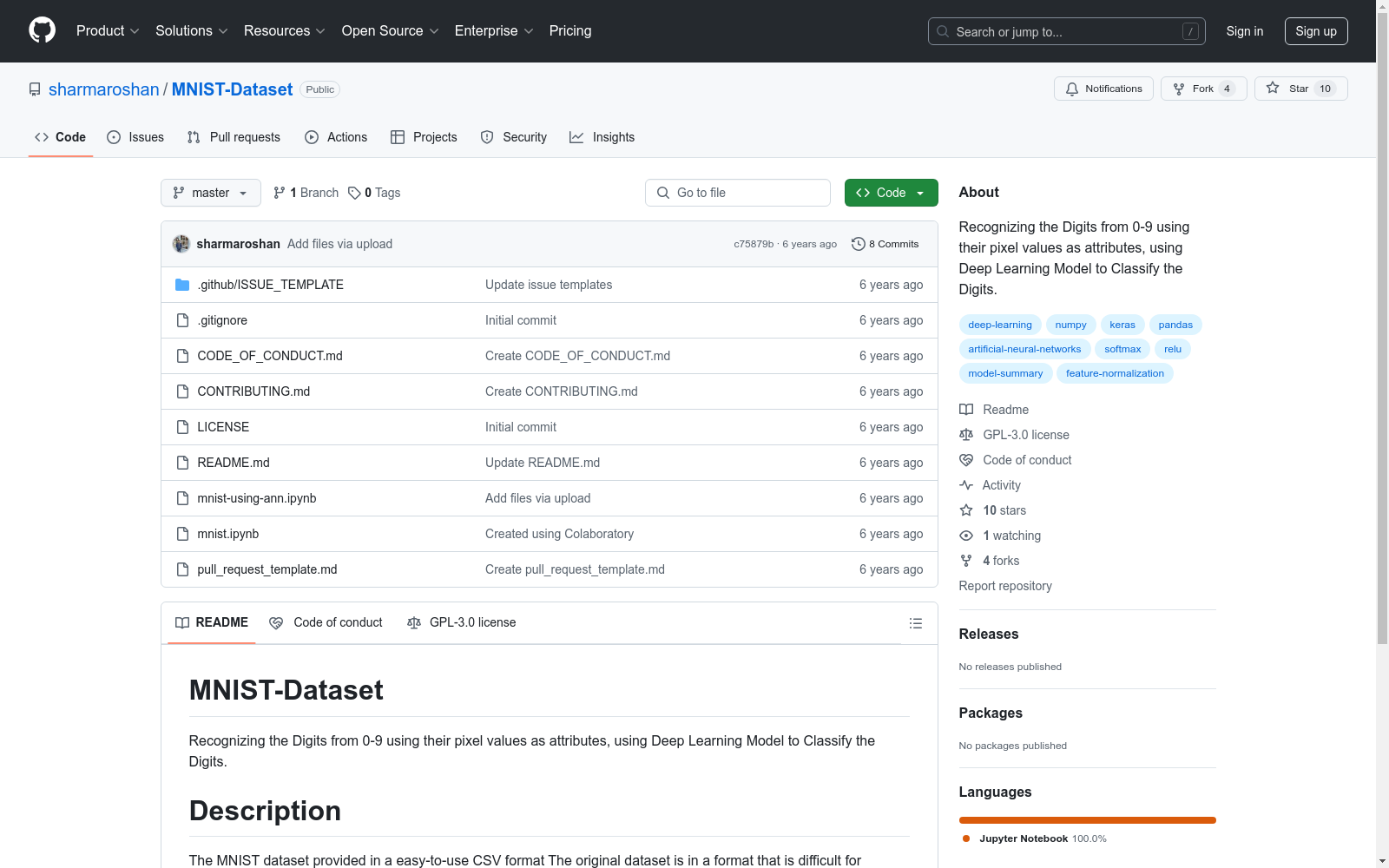Open the keras topic tag
Screen dimensions: 1389x868
click(x=1122, y=325)
